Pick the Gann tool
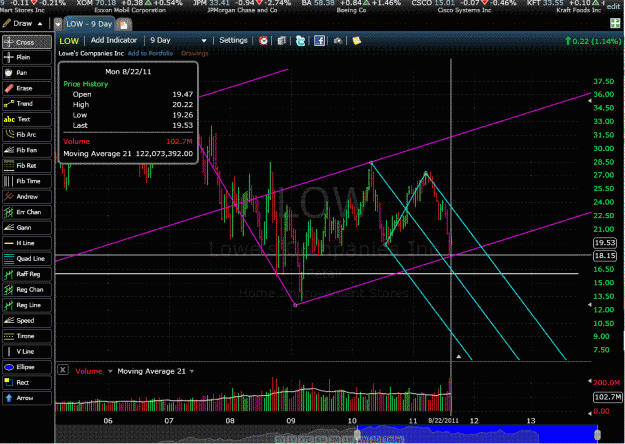 (x=27, y=228)
